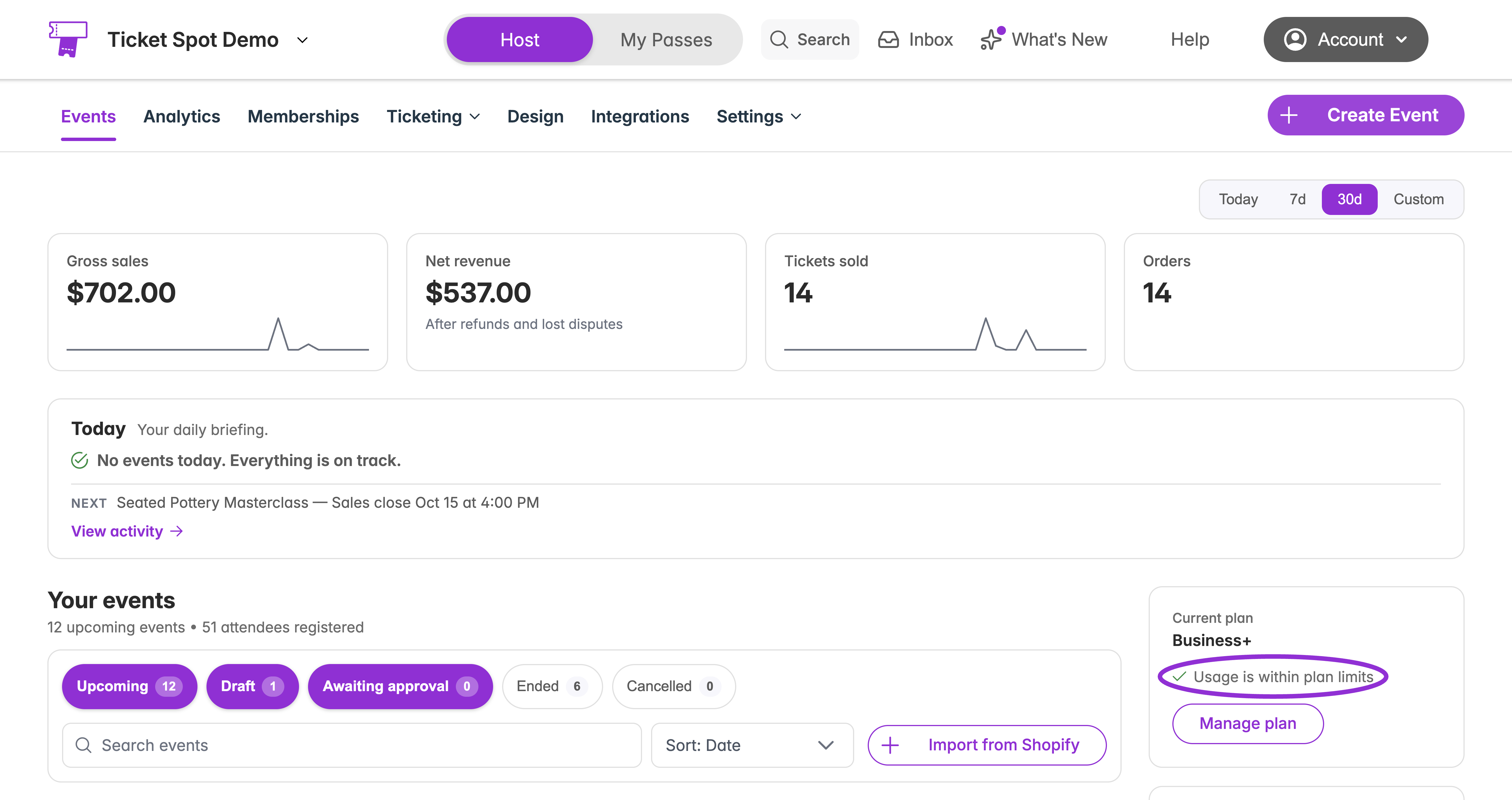The width and height of the screenshot is (1512, 800).
Task: Click the Ticket Spot purple ticket logo
Action: [x=68, y=39]
